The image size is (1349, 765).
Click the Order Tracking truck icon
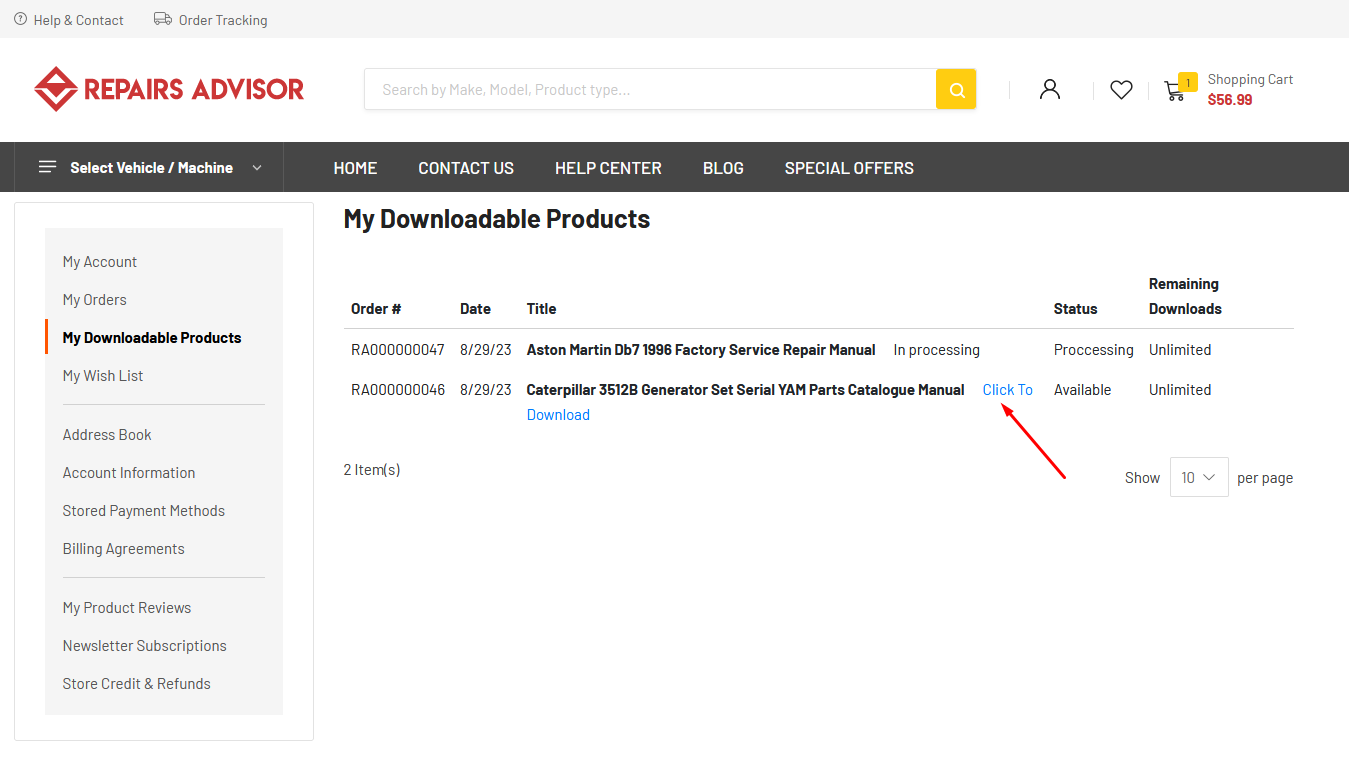click(x=162, y=19)
